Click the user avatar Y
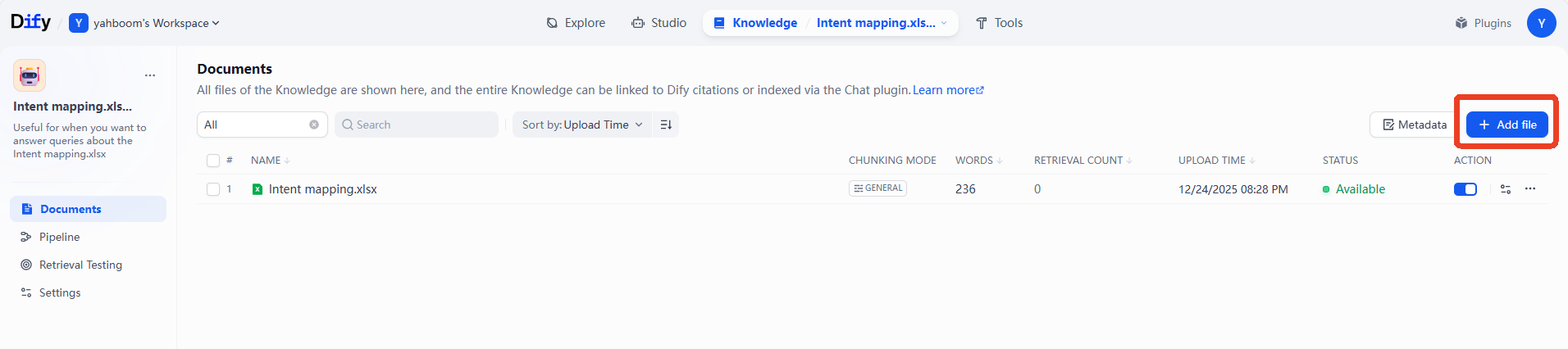 click(1541, 23)
